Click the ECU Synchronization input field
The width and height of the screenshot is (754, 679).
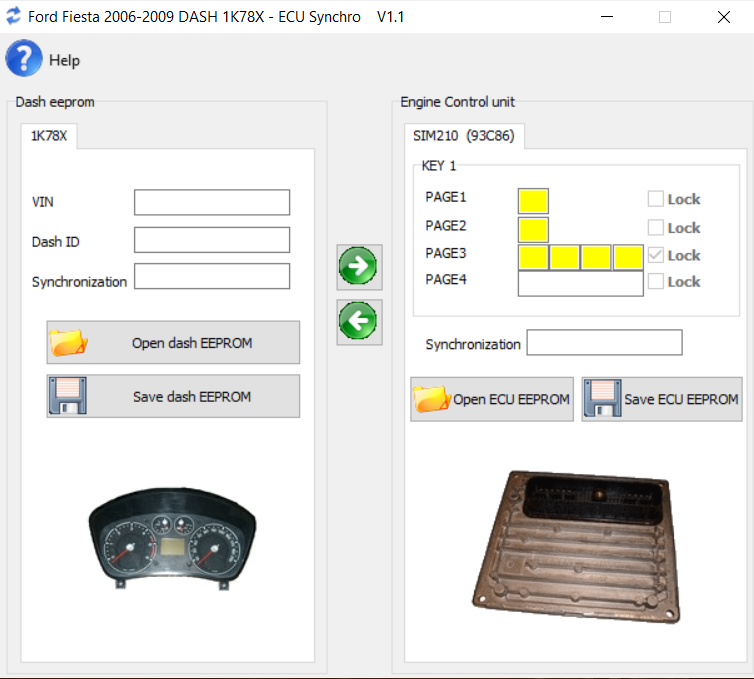coord(604,343)
